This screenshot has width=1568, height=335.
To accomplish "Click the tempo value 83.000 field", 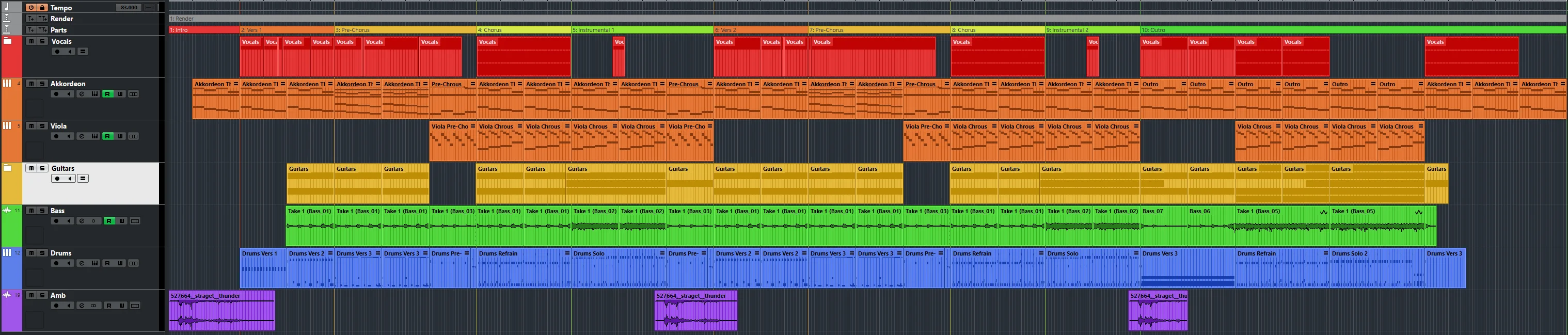I will pos(129,7).
